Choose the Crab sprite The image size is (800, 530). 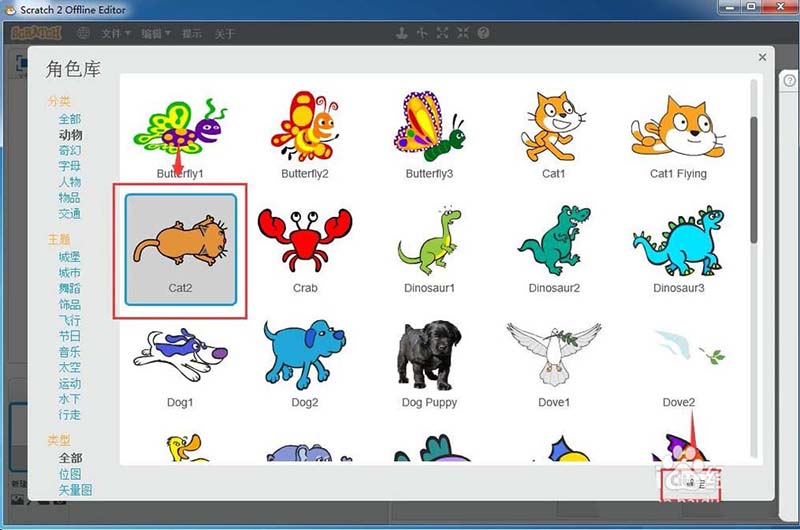point(305,249)
